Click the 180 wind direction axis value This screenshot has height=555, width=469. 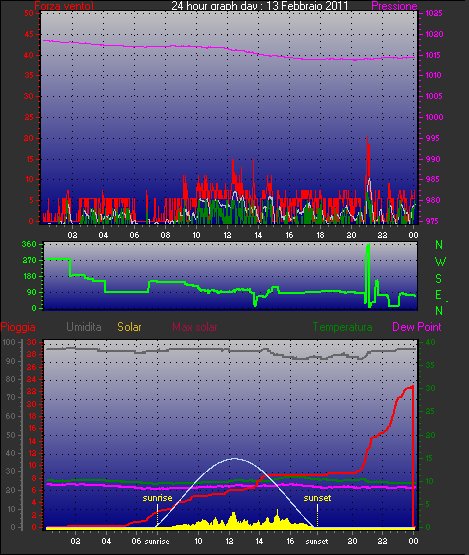pyautogui.click(x=29, y=276)
